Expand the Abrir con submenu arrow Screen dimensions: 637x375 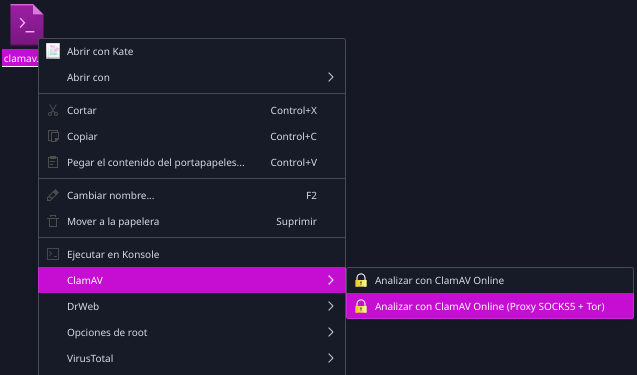[x=331, y=77]
